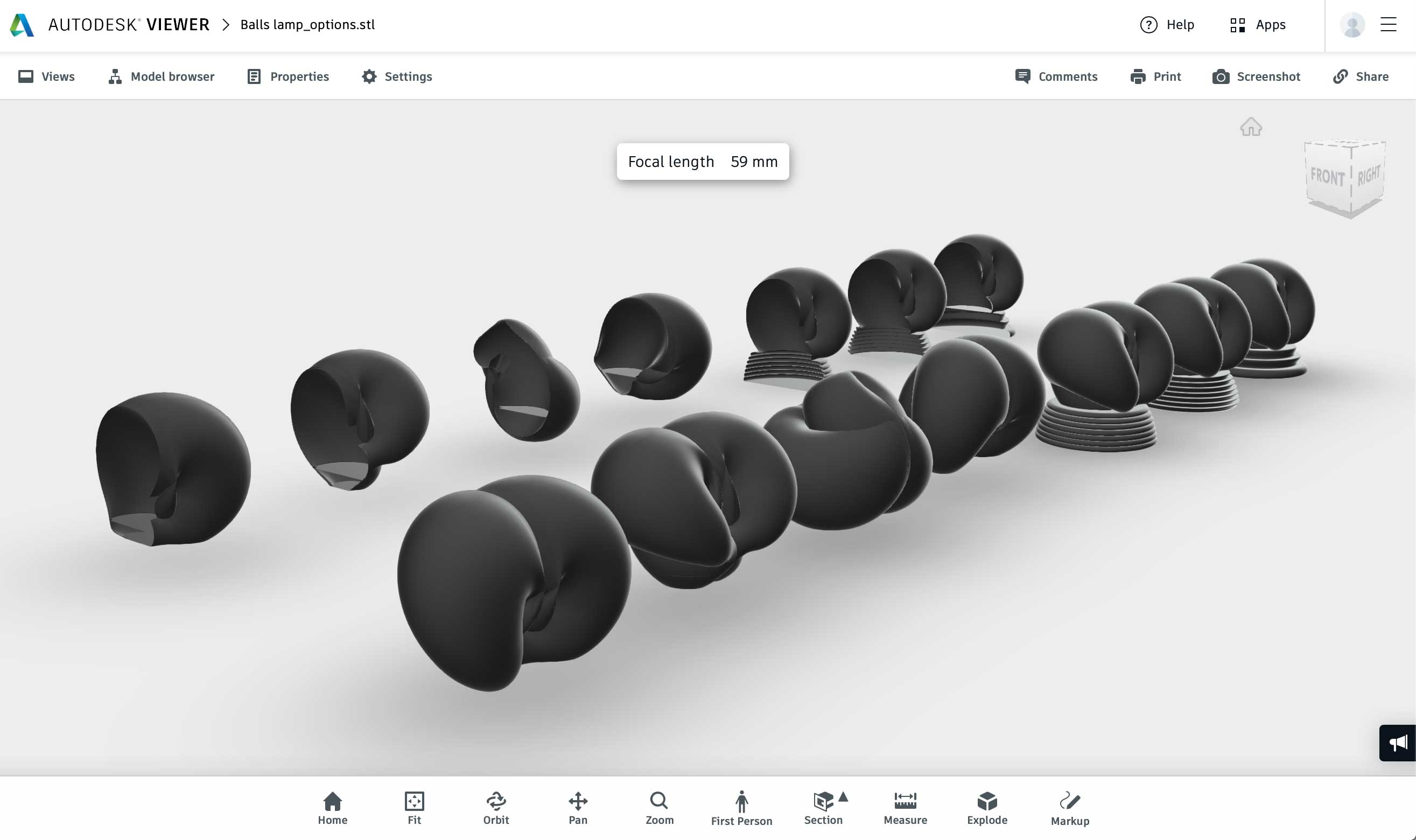Select the Fit to view tool
This screenshot has width=1416, height=840.
pos(413,808)
